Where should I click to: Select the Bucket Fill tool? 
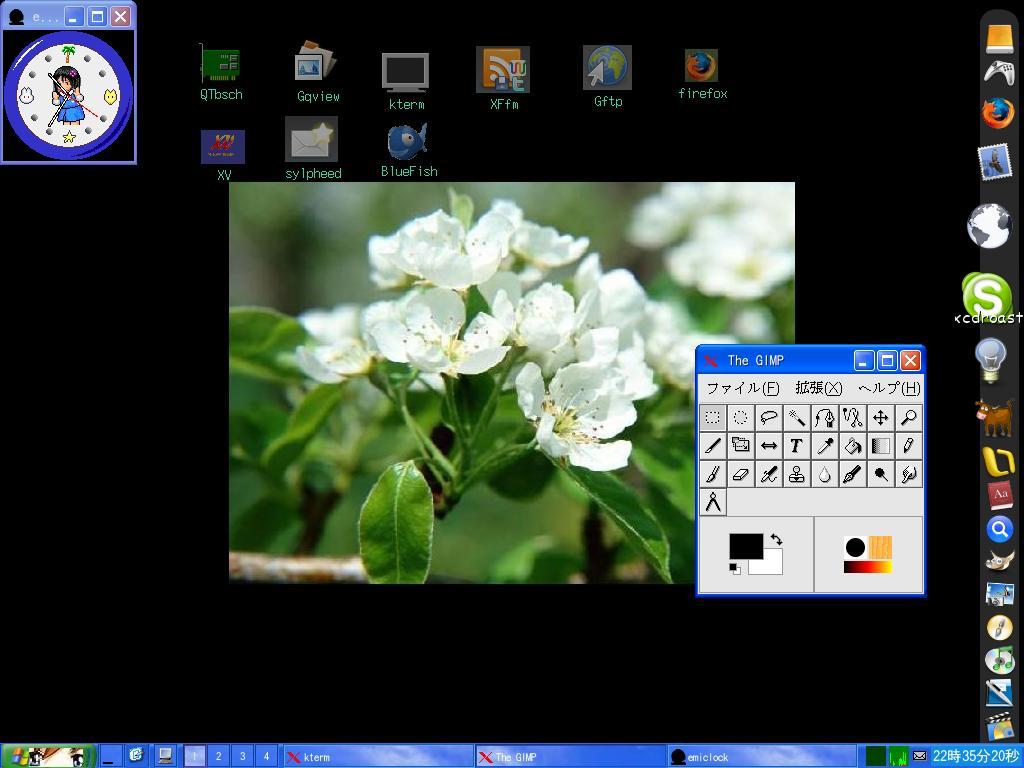(x=853, y=446)
